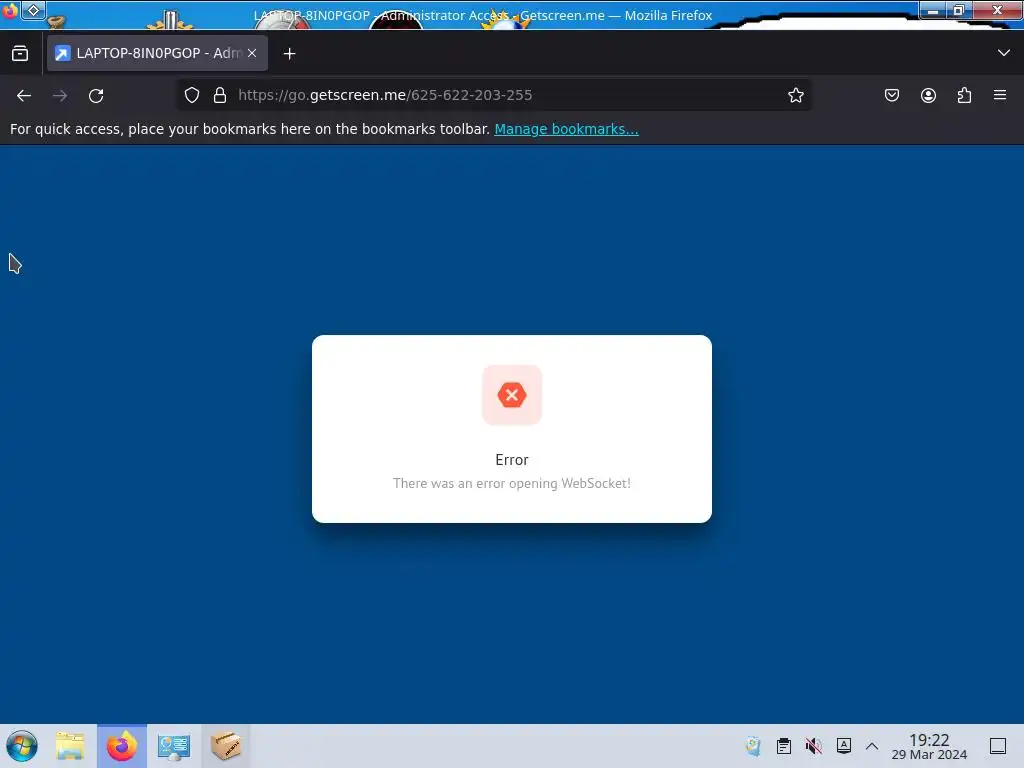
Task: Select the LAPTOP-8IN0PGOP - Adm tab
Action: [x=157, y=53]
